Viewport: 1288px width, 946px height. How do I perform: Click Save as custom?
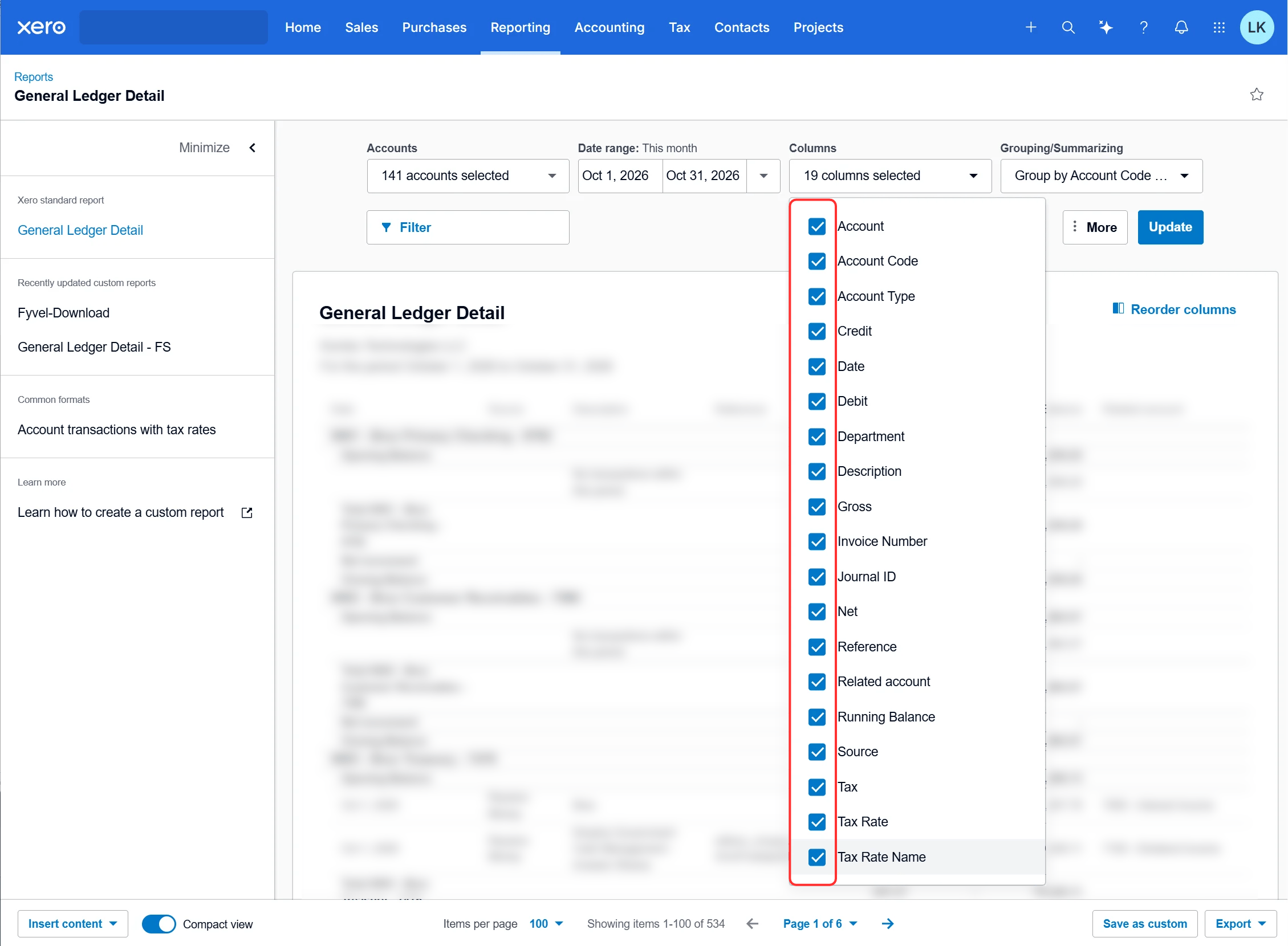[x=1144, y=924]
